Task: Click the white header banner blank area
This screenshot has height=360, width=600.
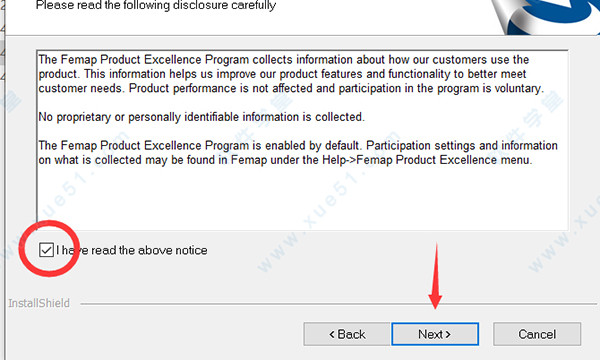Action: coord(383,17)
